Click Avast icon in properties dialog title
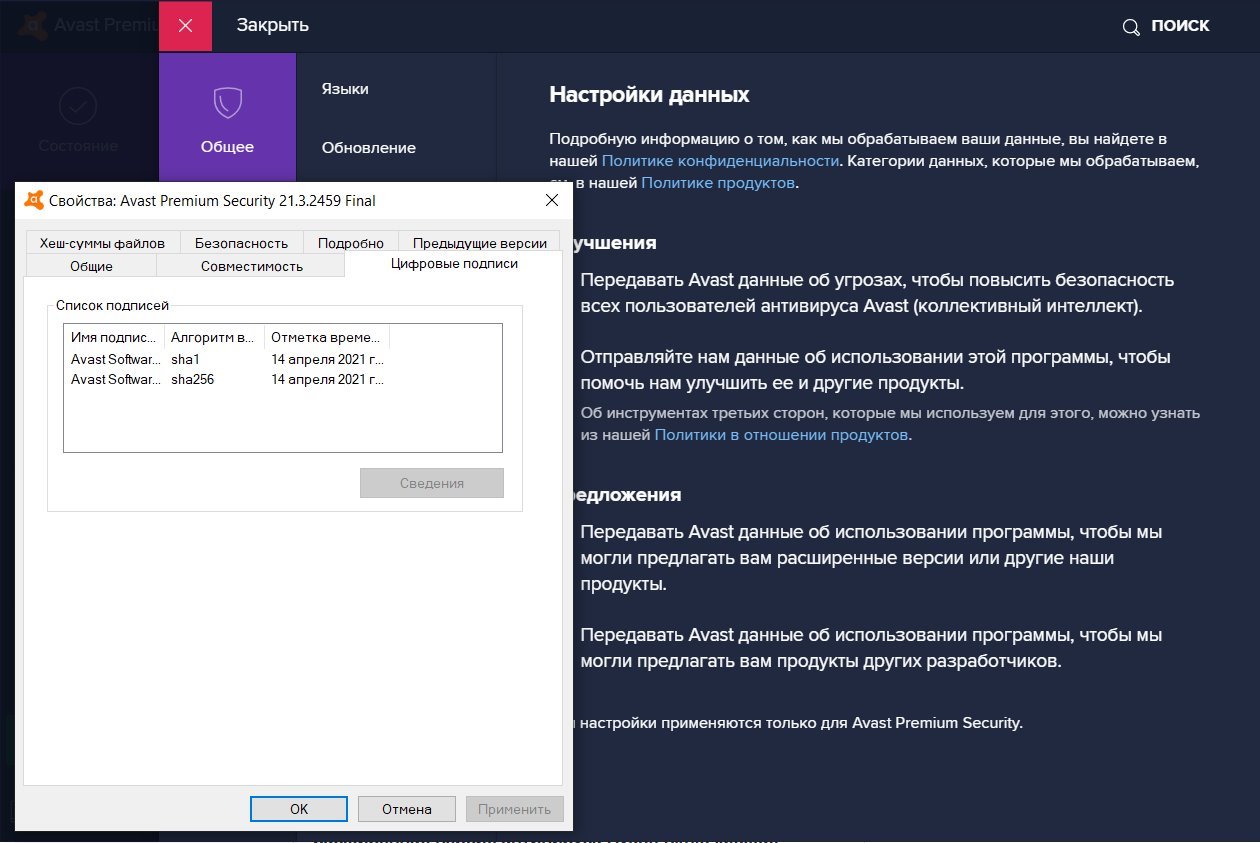Viewport: 1260px width, 843px height. (34, 200)
